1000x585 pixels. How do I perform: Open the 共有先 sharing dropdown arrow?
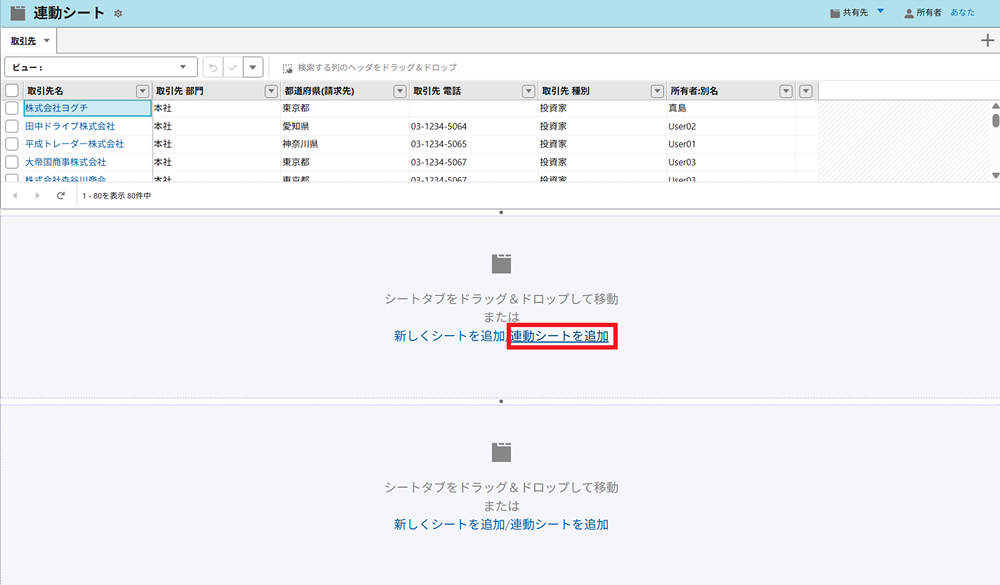tap(881, 11)
